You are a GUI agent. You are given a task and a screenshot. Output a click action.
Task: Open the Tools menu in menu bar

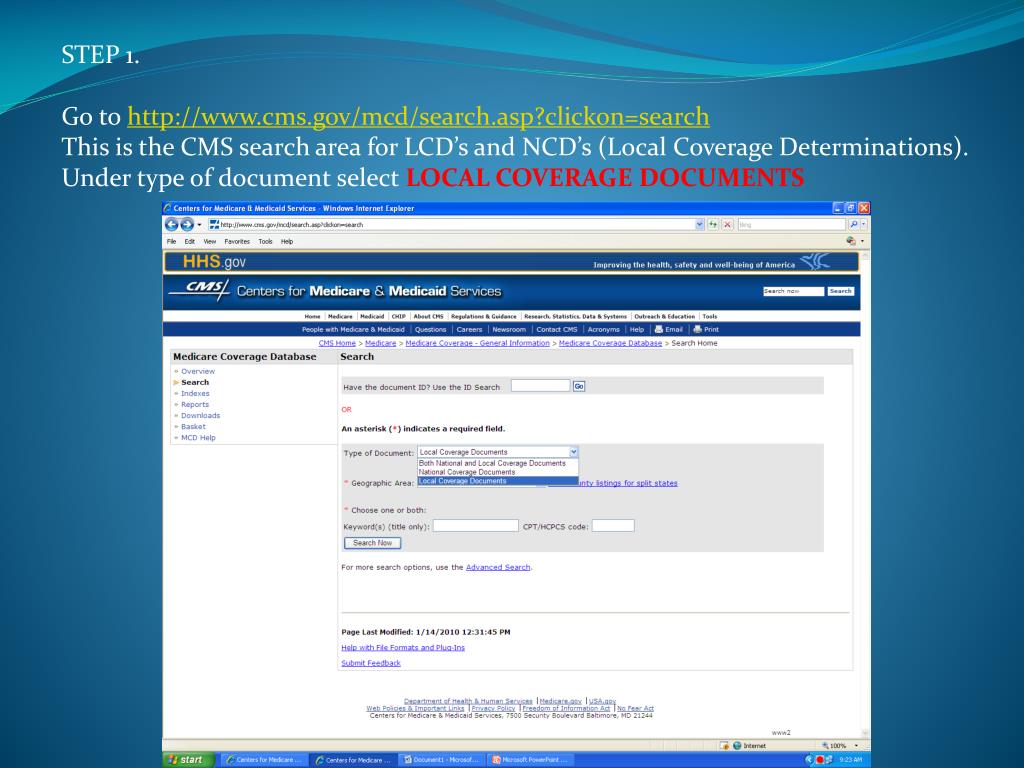[265, 242]
